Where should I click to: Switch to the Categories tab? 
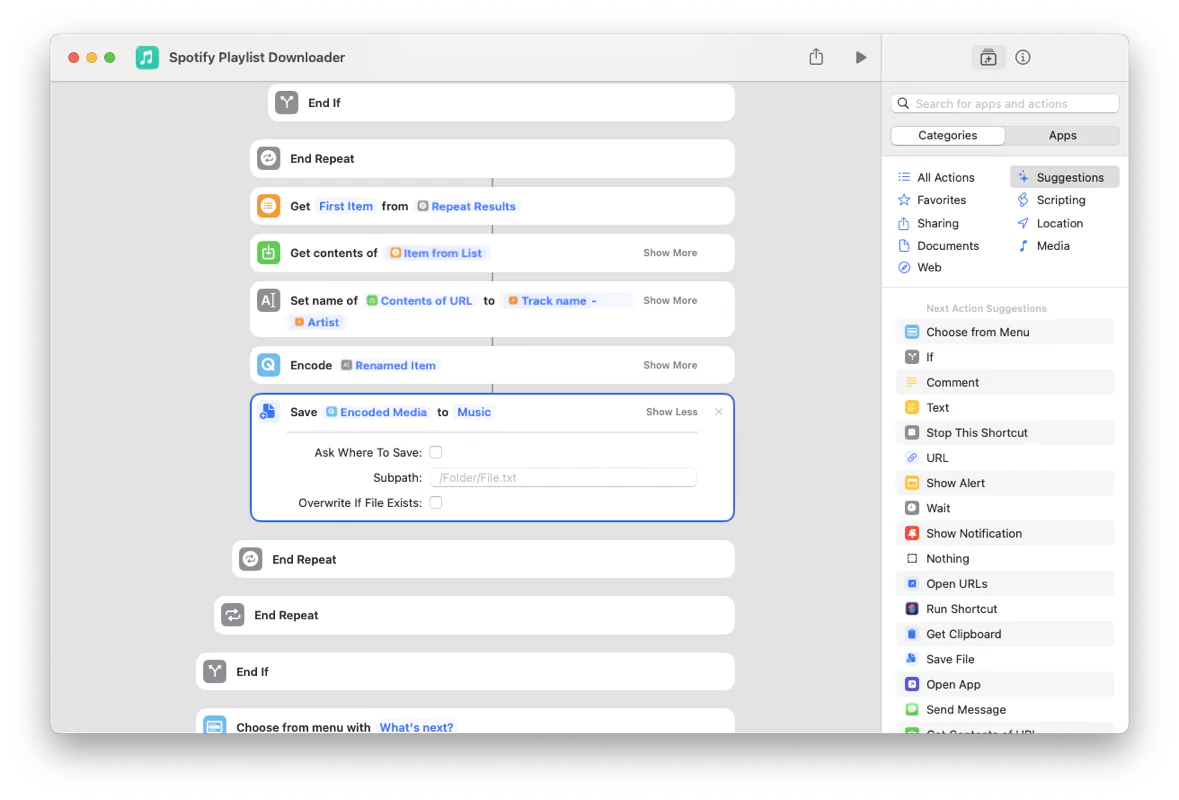(947, 135)
